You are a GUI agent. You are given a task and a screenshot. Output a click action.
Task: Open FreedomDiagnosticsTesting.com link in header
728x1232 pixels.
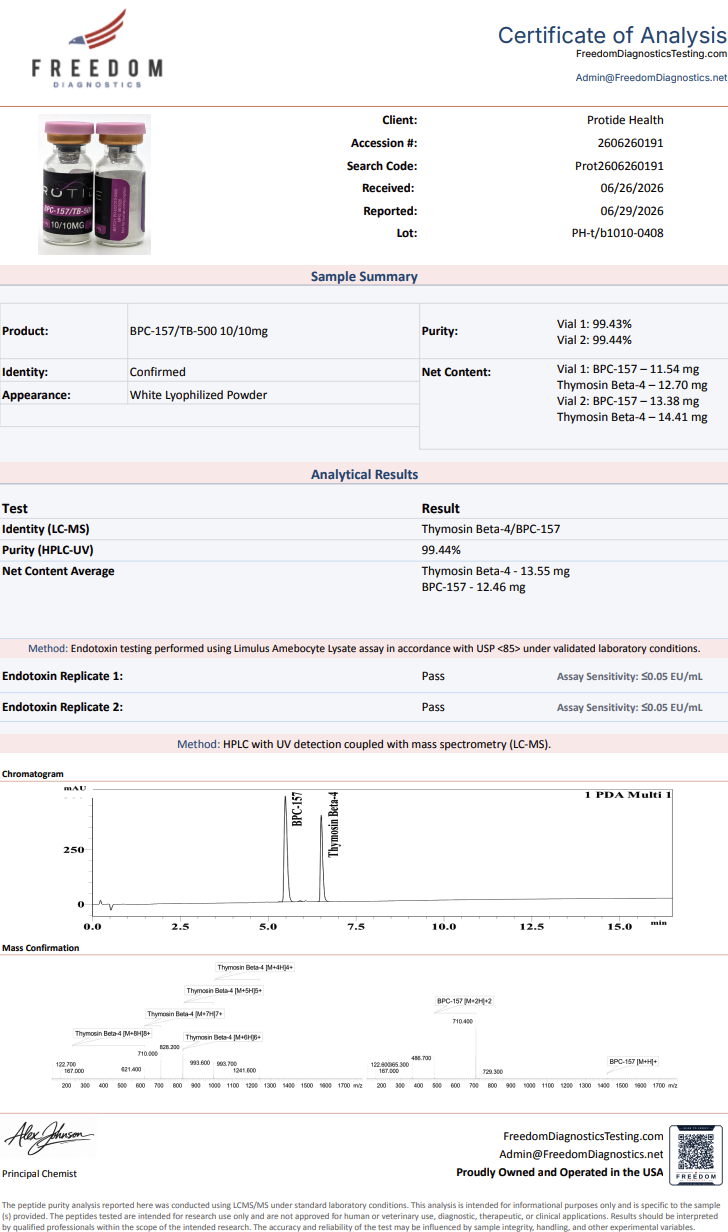pyautogui.click(x=651, y=54)
